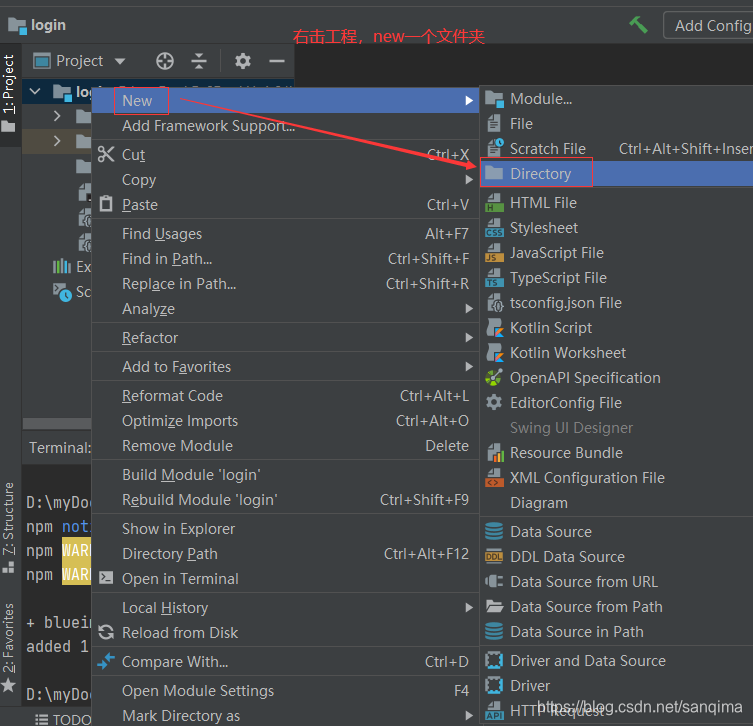
Task: Choose Directory from the New submenu
Action: click(617, 174)
